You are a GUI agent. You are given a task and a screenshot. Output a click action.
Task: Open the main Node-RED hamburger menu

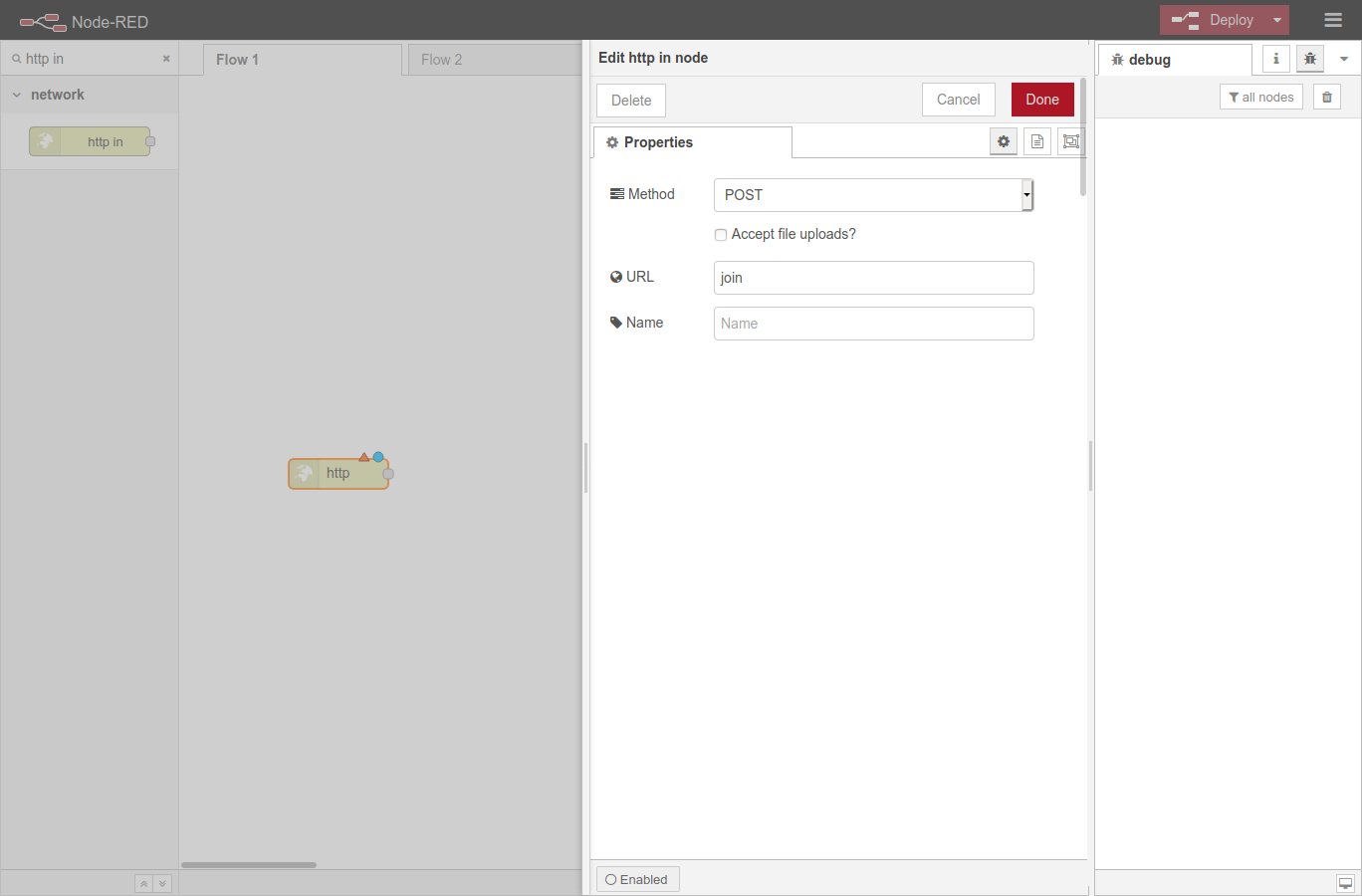1332,19
